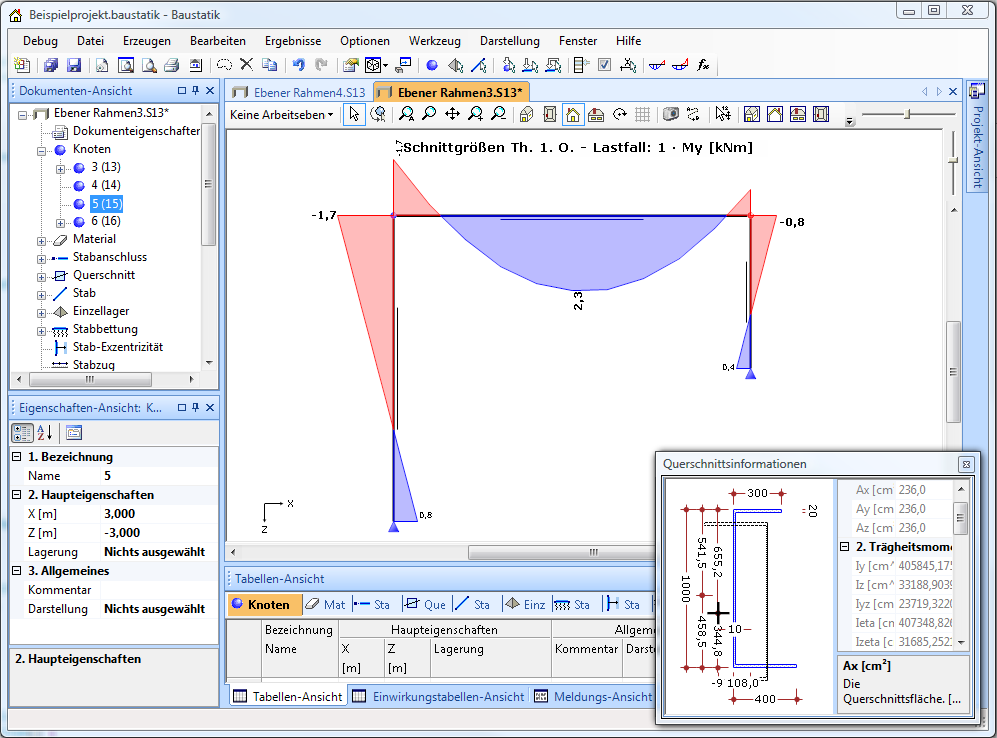
Task: Open the toolbar overflow options arrow
Action: click(x=850, y=121)
